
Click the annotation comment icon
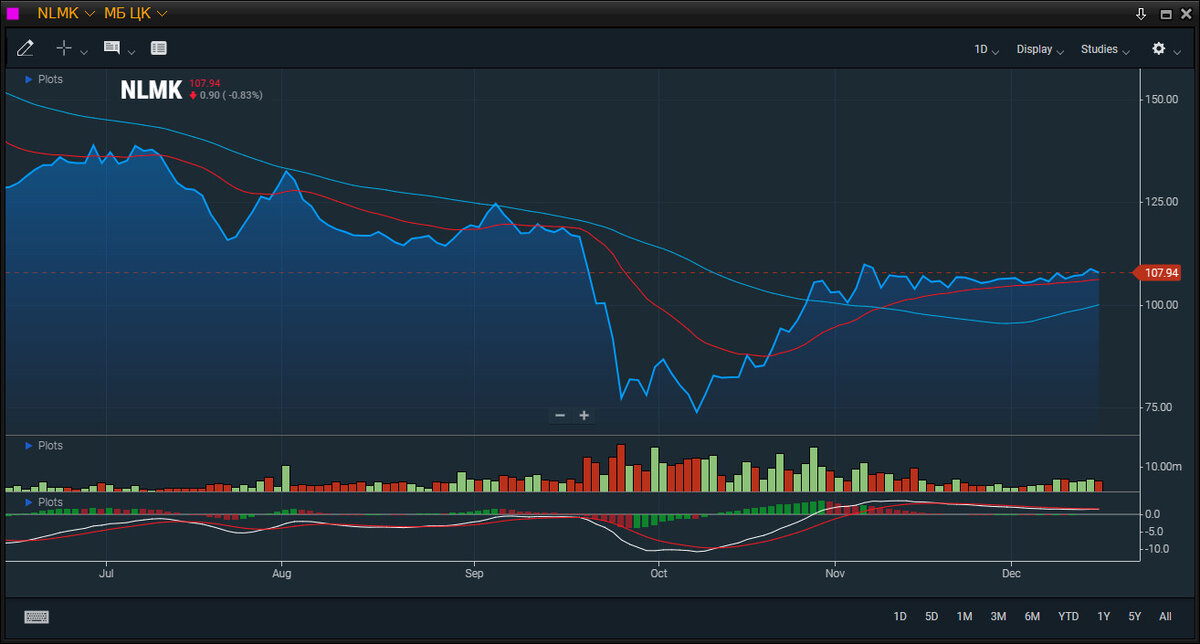click(x=111, y=48)
